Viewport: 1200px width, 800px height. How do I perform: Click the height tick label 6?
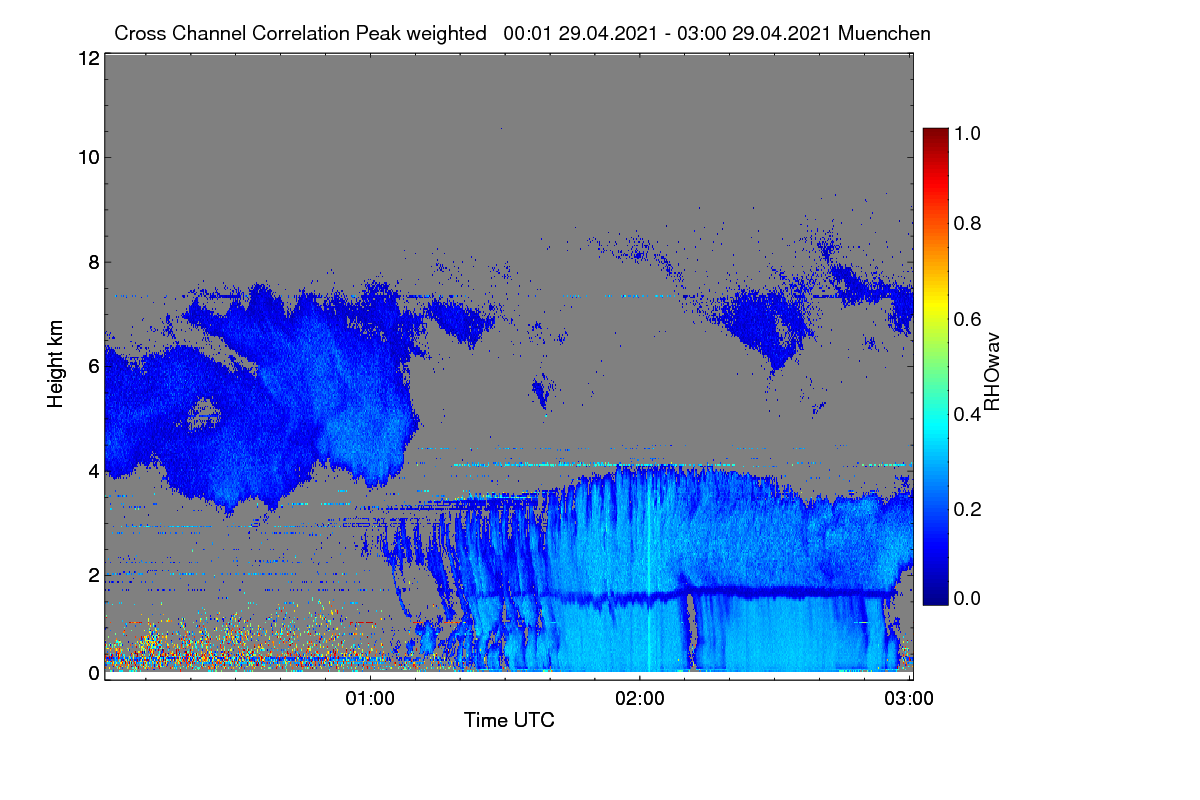coord(92,366)
